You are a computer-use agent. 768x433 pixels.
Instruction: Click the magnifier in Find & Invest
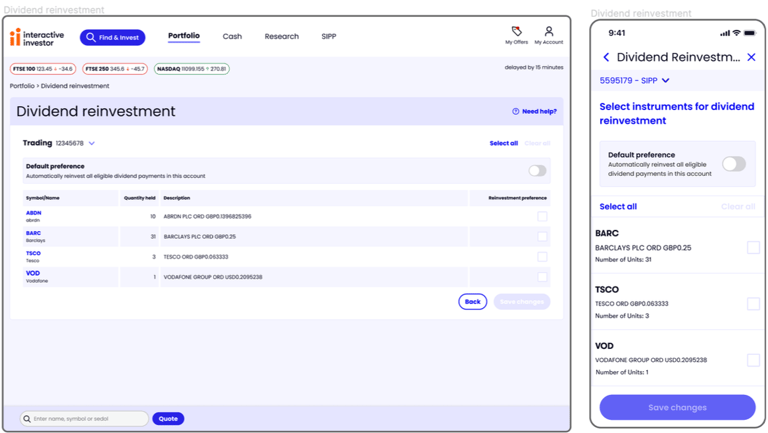pos(91,37)
